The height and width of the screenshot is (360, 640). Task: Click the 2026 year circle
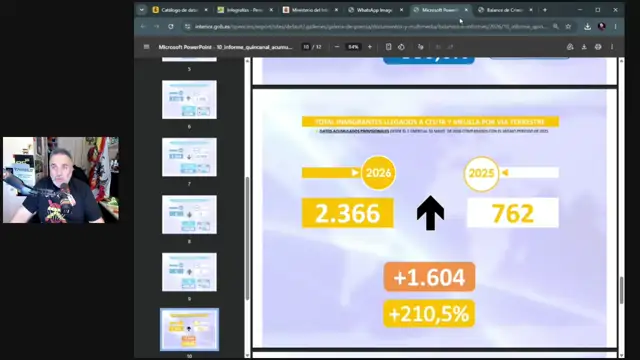coord(378,173)
